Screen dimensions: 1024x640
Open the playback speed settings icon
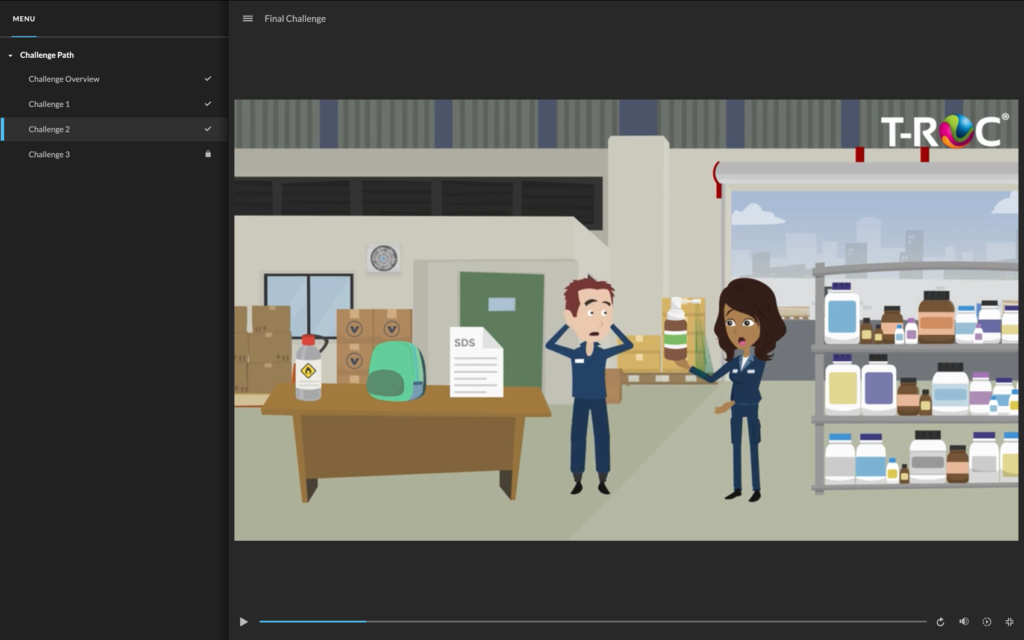coord(986,622)
